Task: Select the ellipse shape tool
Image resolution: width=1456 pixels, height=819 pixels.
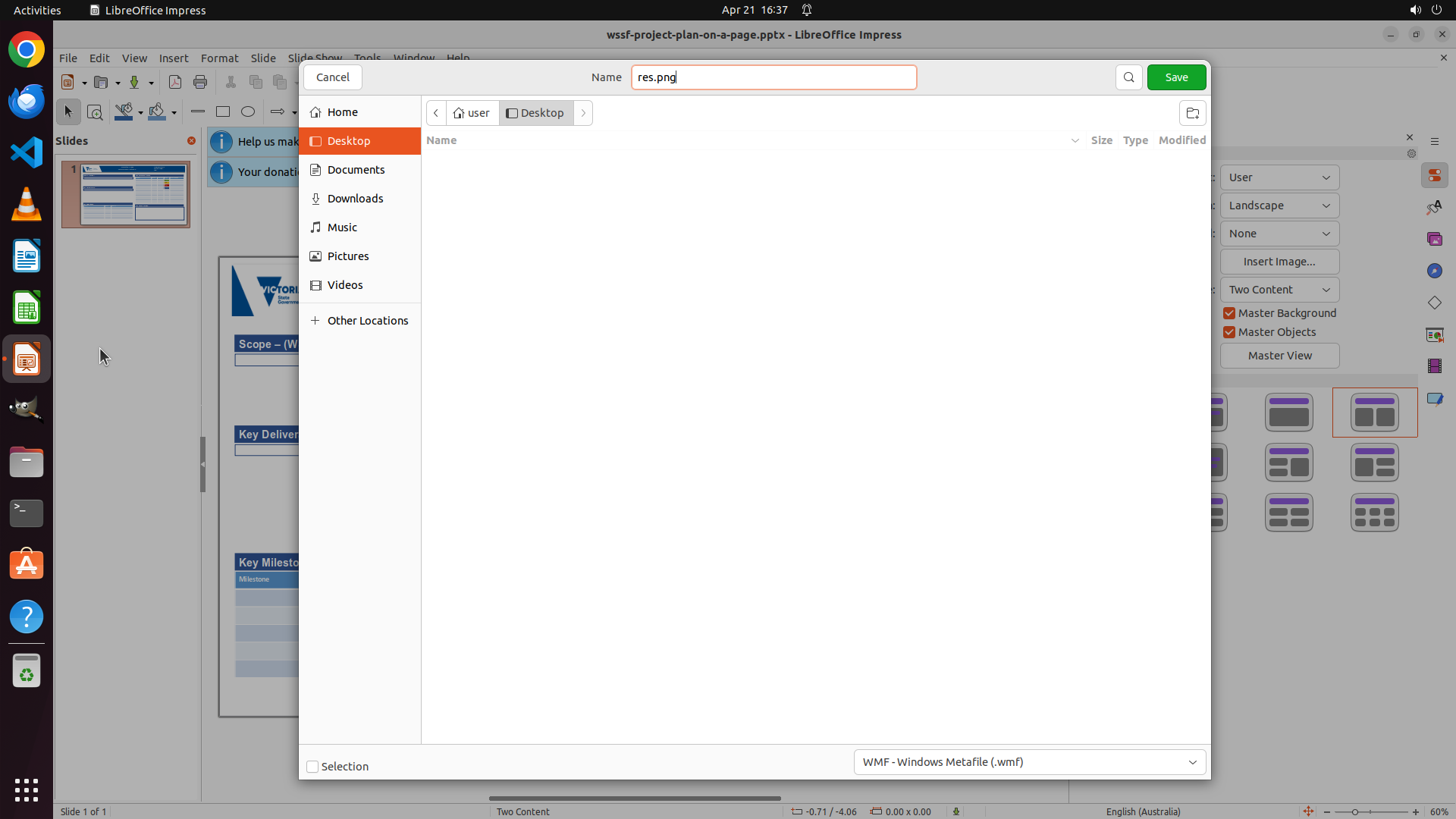Action: pyautogui.click(x=248, y=111)
